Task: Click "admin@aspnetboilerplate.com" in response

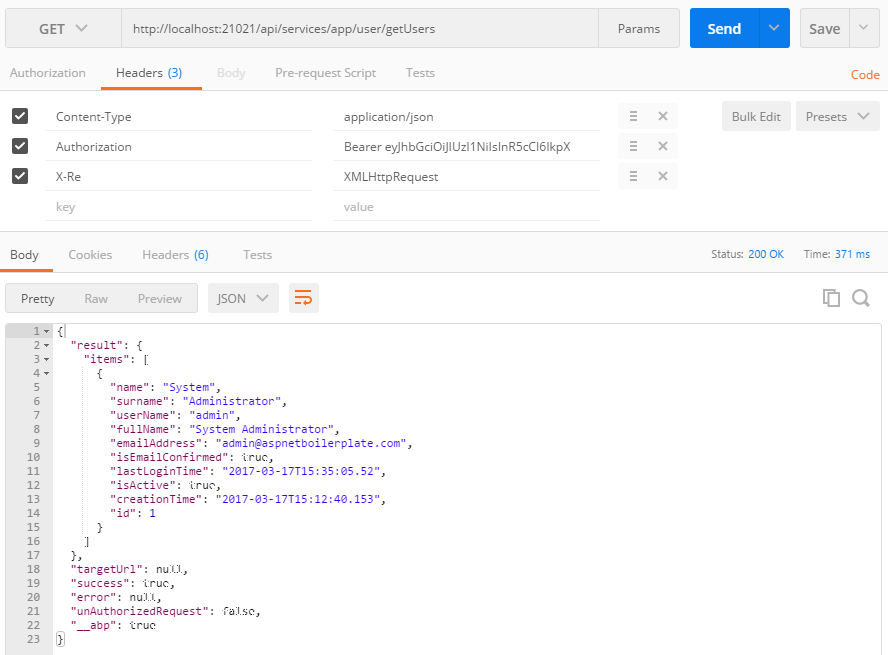Action: (311, 443)
